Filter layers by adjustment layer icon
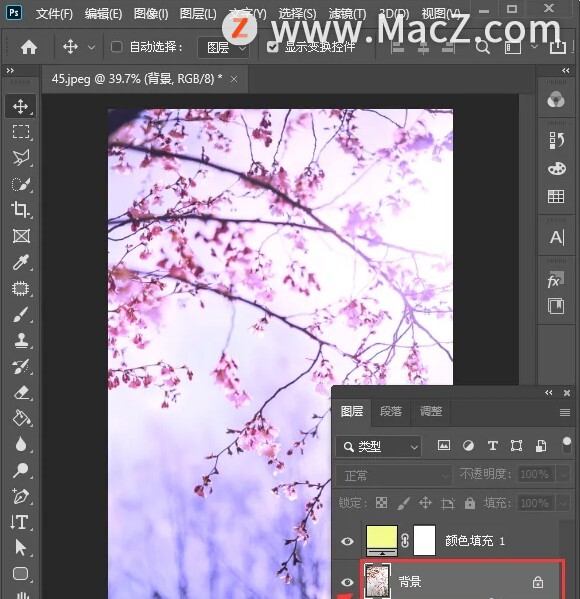This screenshot has width=580, height=599. [468, 445]
